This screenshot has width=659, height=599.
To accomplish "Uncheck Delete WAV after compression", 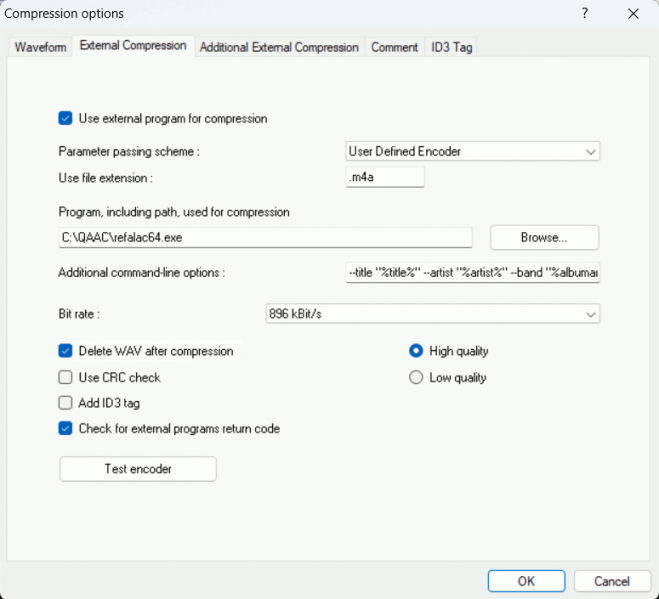I will coord(66,351).
